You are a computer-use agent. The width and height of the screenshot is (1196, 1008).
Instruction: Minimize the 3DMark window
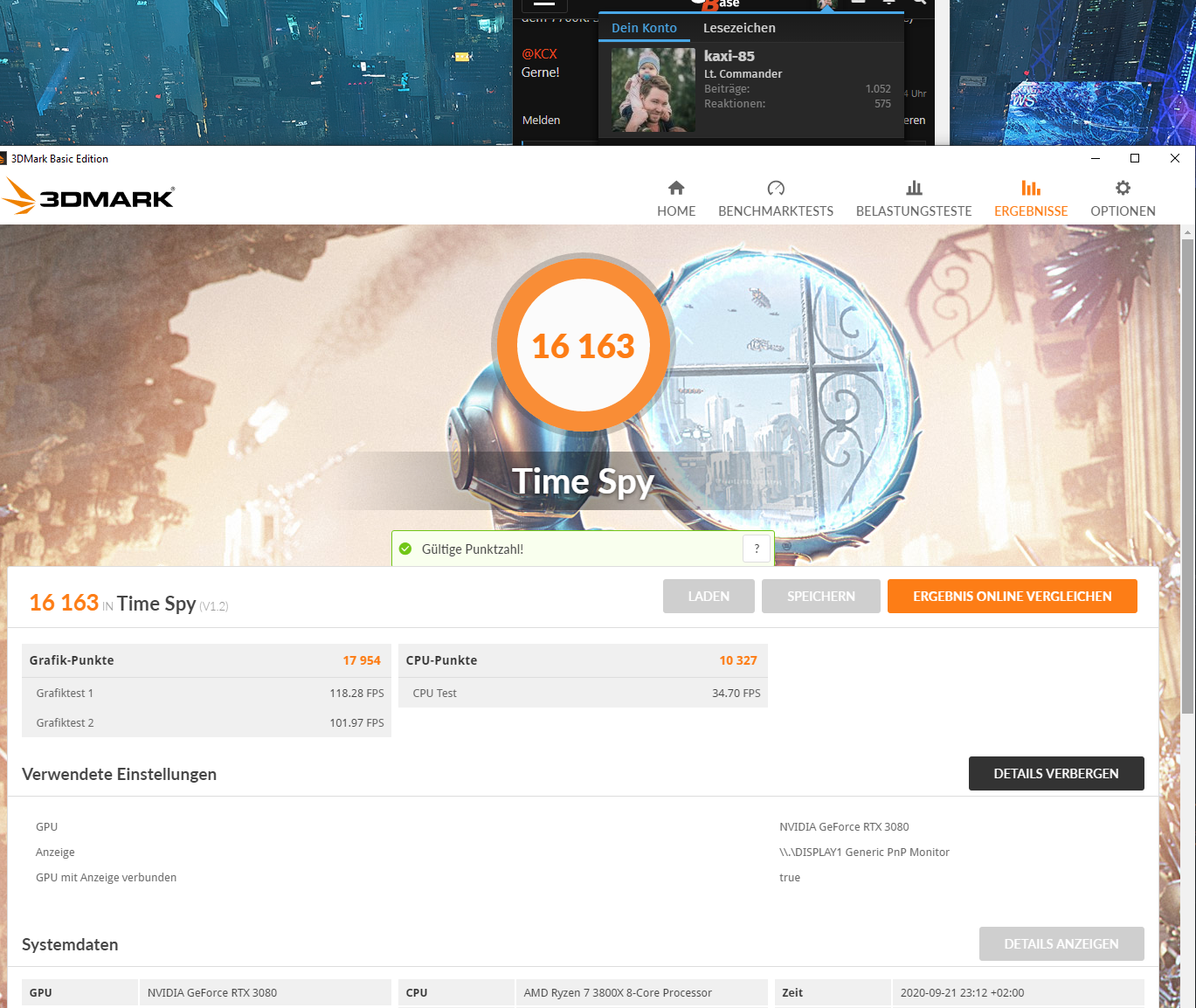tap(1096, 158)
